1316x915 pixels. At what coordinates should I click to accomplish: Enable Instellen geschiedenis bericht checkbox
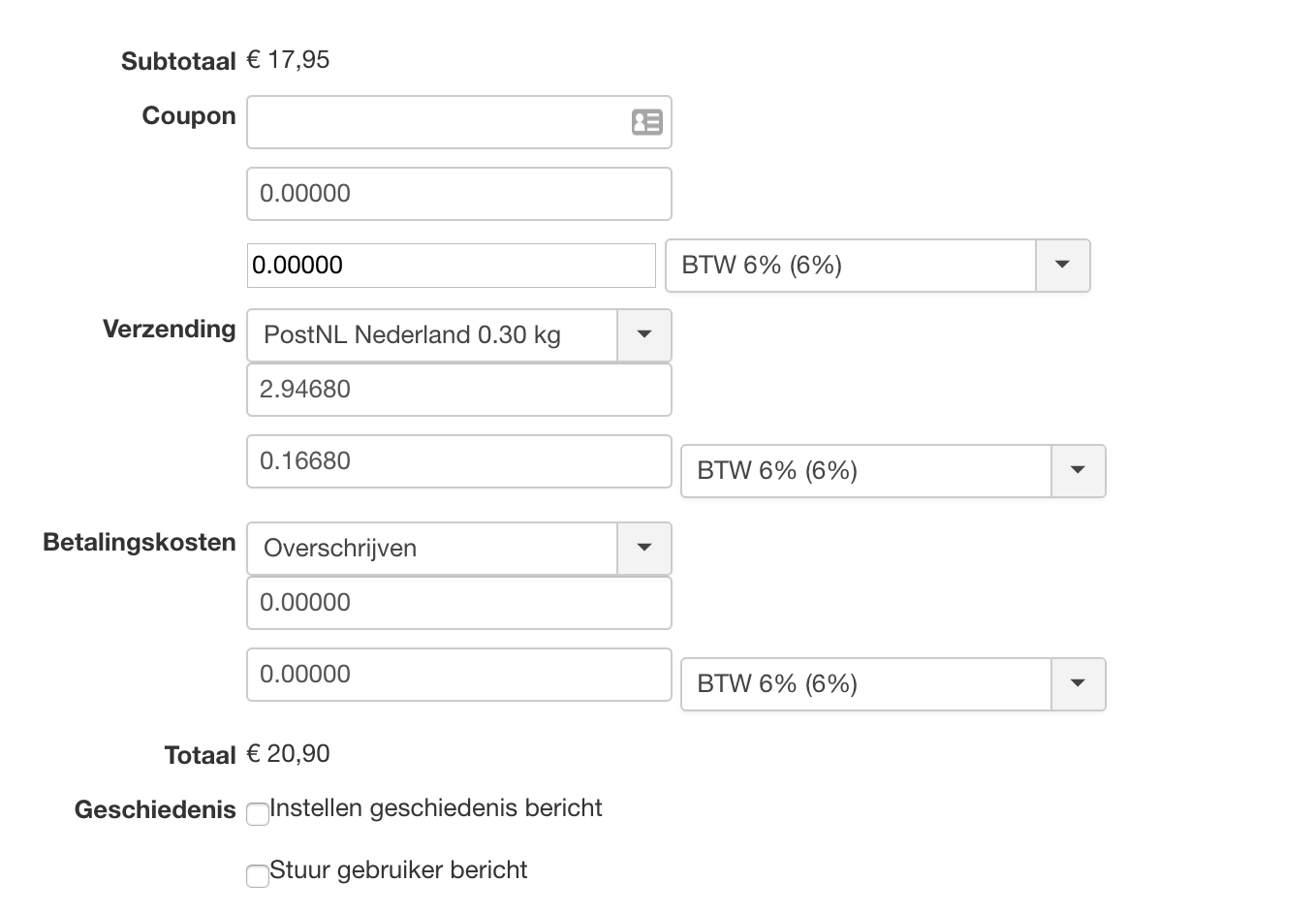pyautogui.click(x=258, y=814)
